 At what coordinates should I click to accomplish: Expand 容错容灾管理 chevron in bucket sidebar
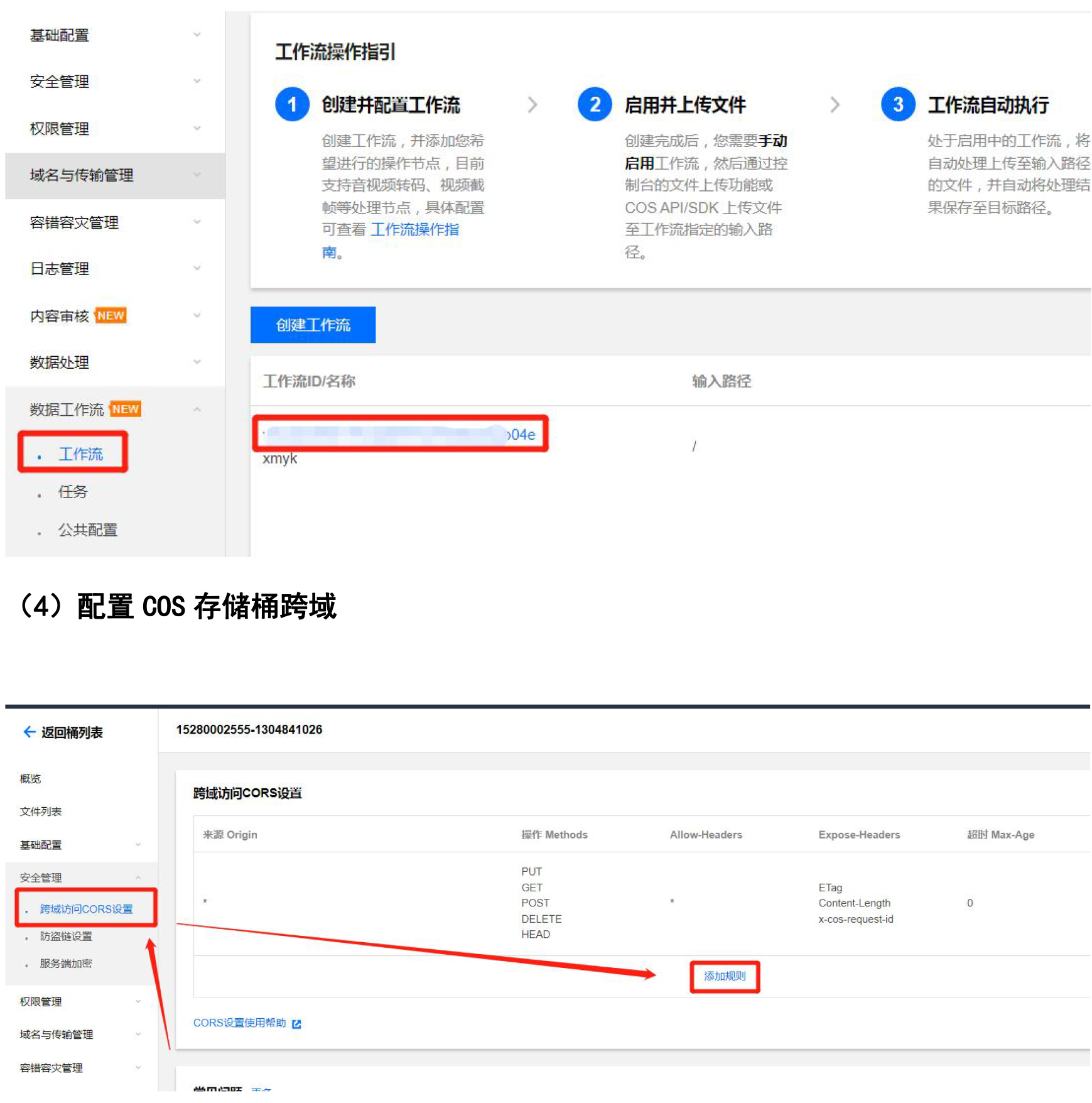tap(138, 1068)
